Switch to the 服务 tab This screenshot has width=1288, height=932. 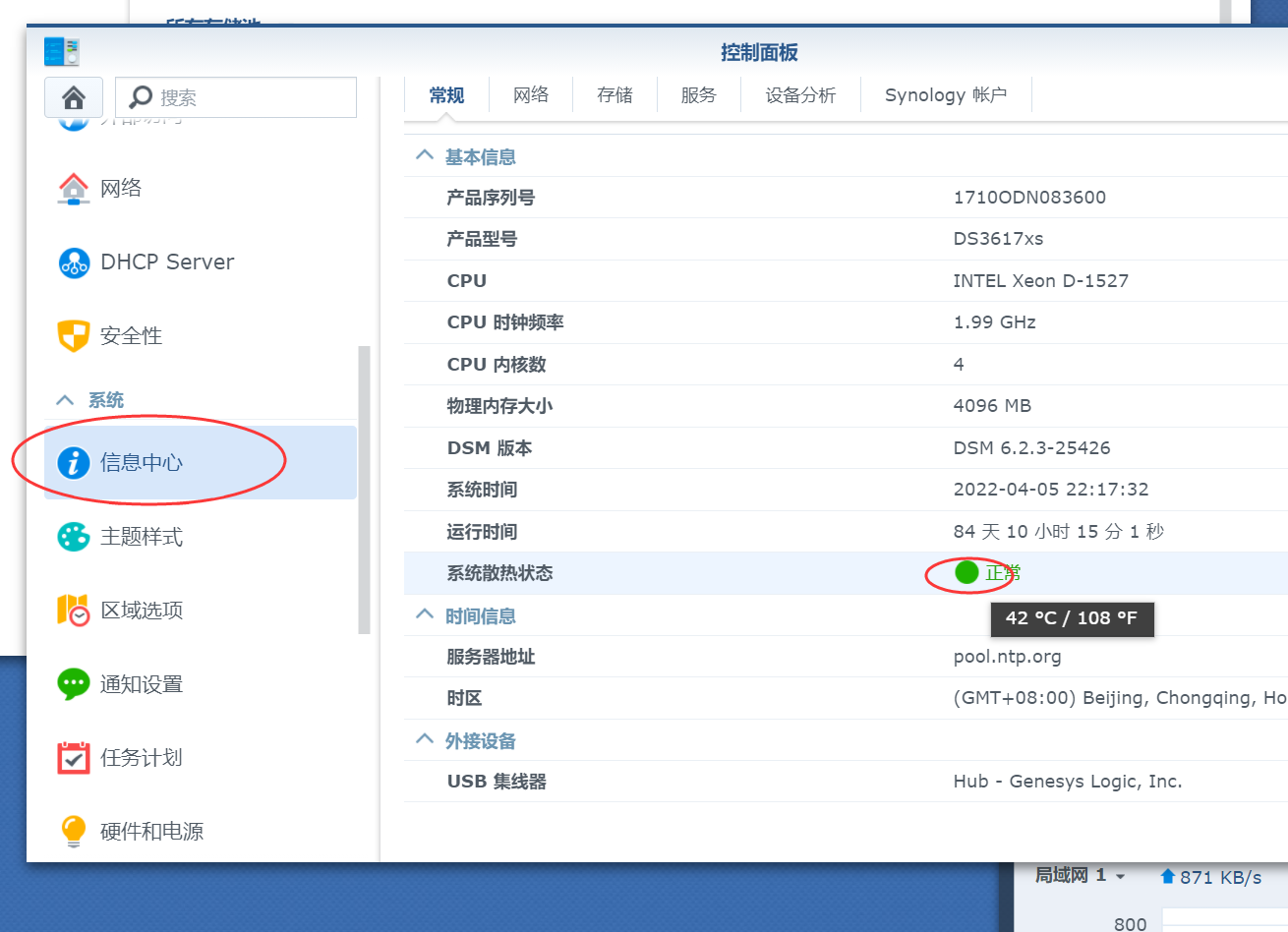(698, 95)
